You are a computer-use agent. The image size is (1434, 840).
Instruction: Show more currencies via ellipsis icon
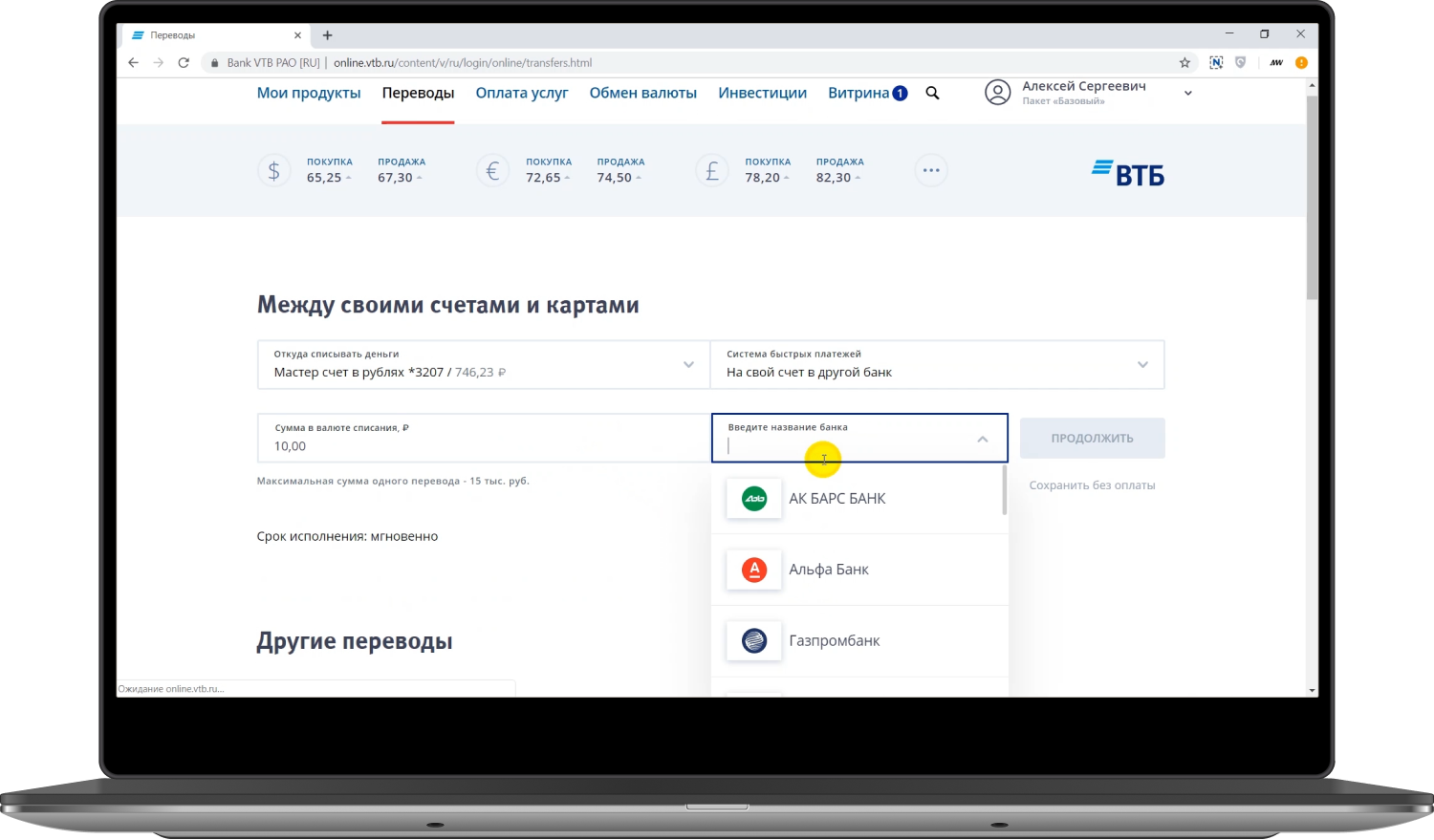click(931, 171)
